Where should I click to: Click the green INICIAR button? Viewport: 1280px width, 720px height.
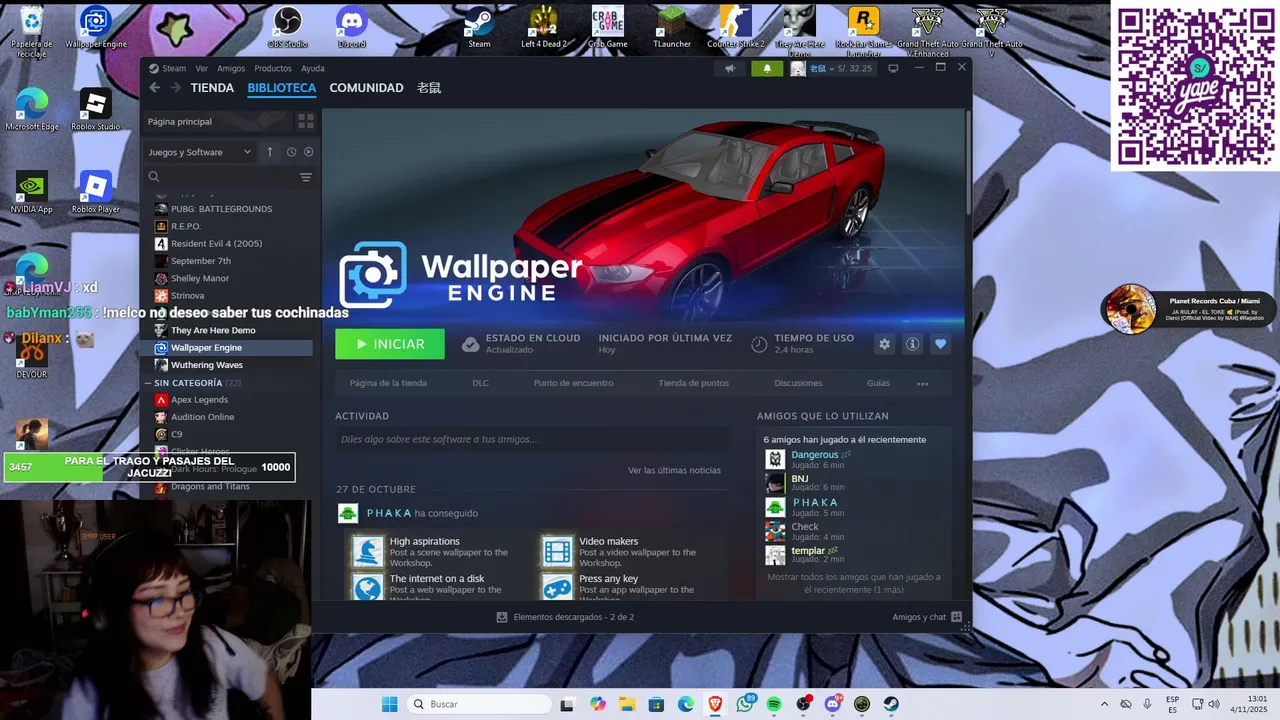pos(390,344)
